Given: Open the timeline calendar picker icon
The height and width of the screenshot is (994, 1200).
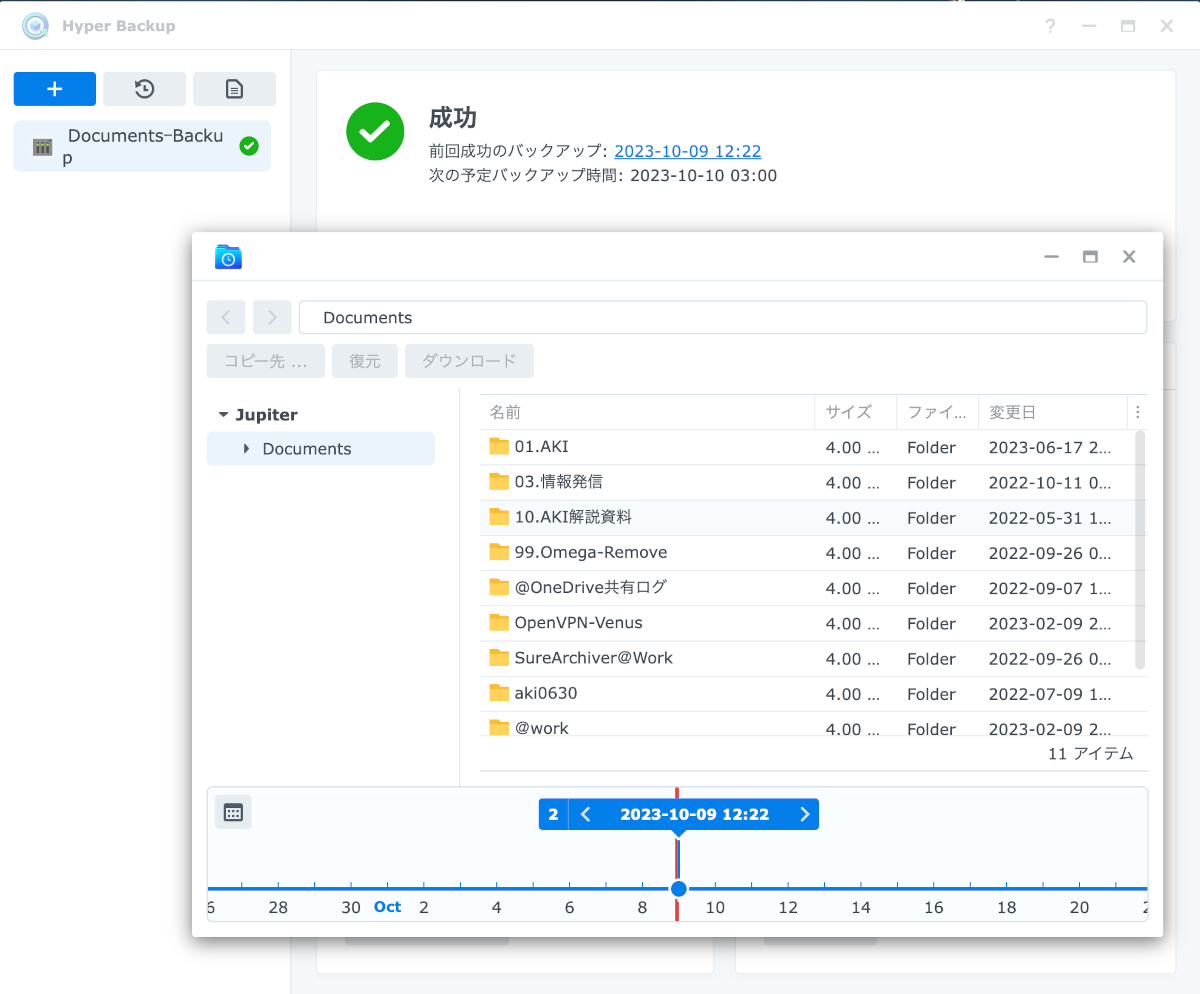Looking at the screenshot, I should point(233,812).
